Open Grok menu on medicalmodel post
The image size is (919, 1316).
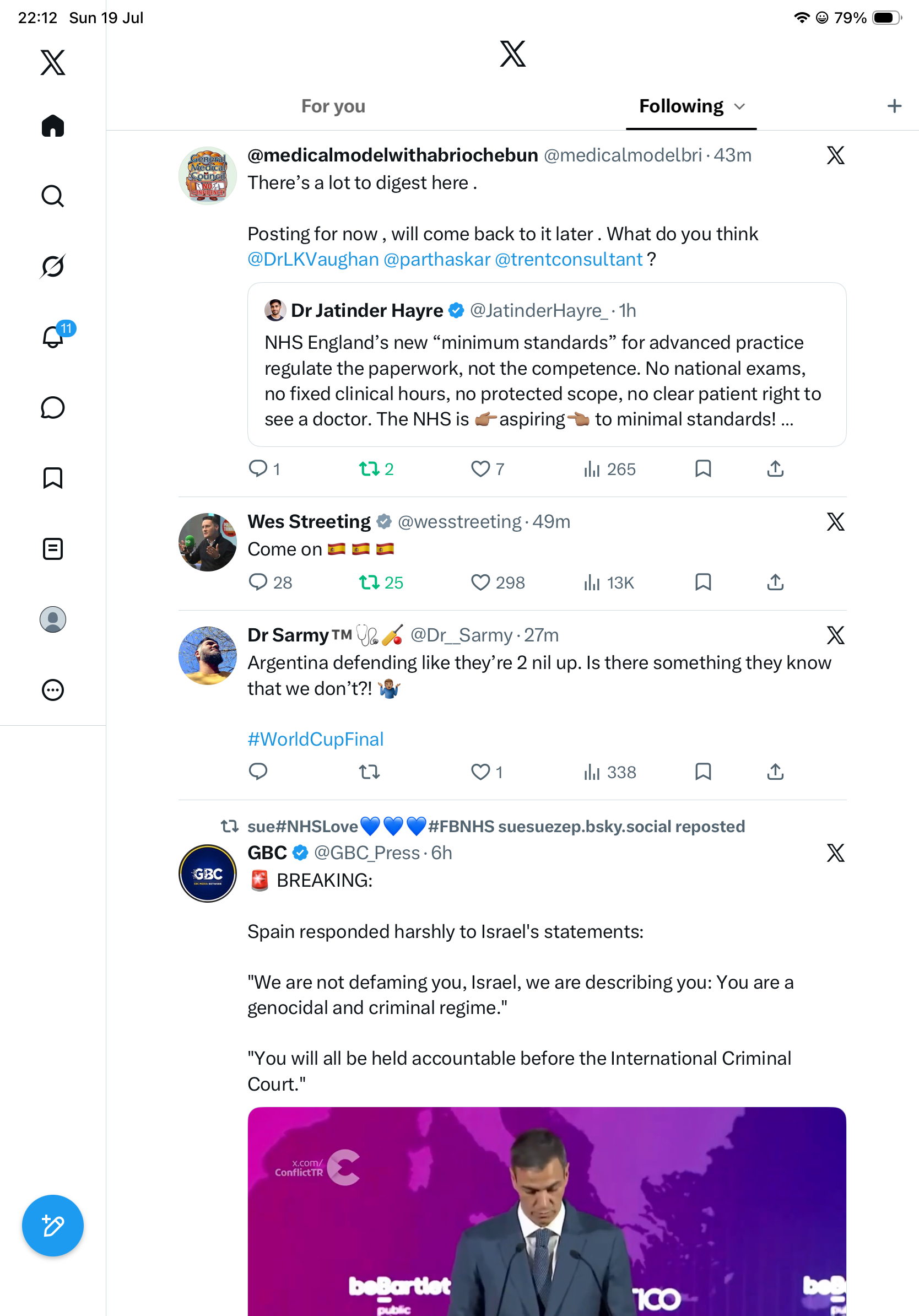click(x=835, y=155)
